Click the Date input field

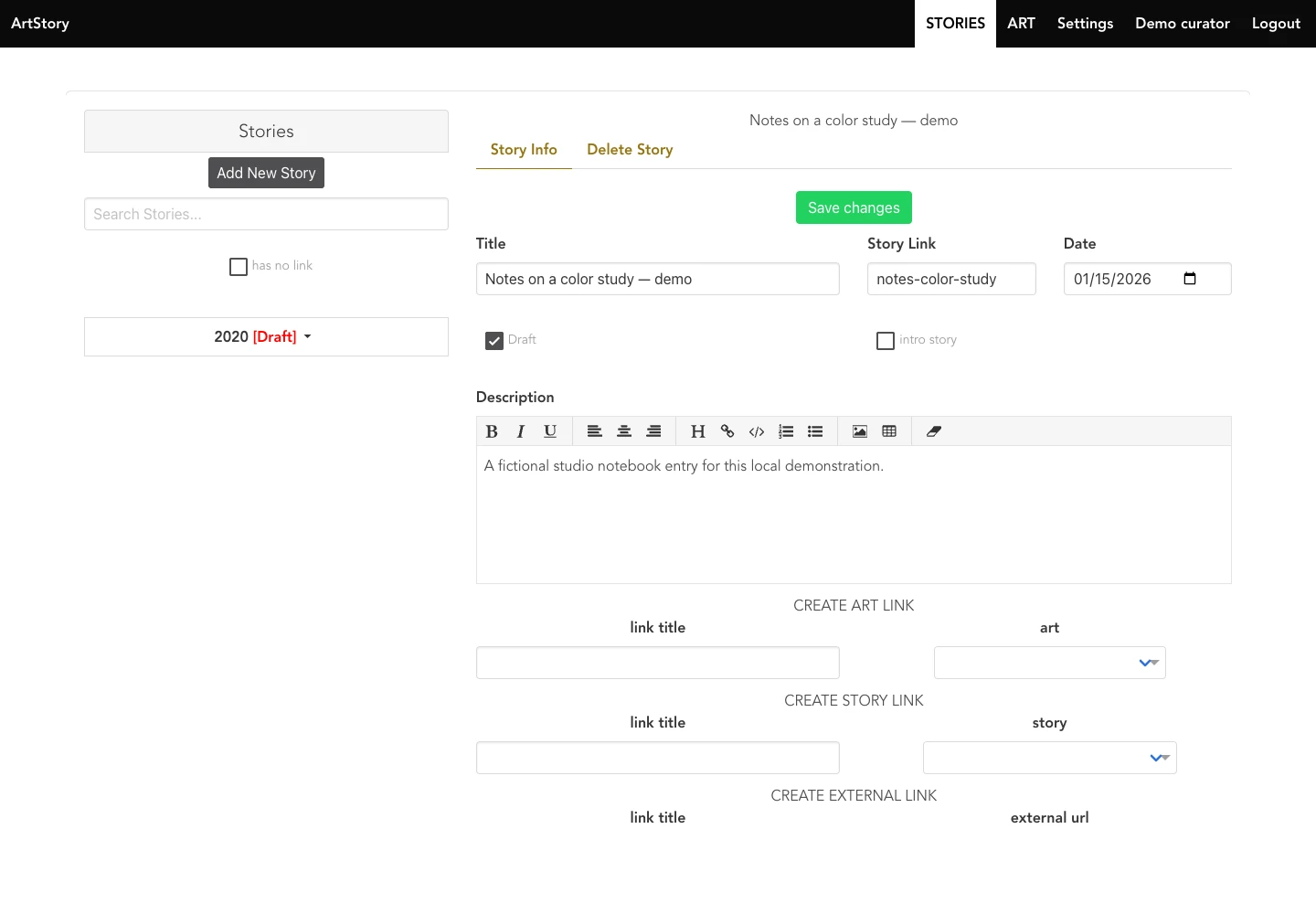1148,279
